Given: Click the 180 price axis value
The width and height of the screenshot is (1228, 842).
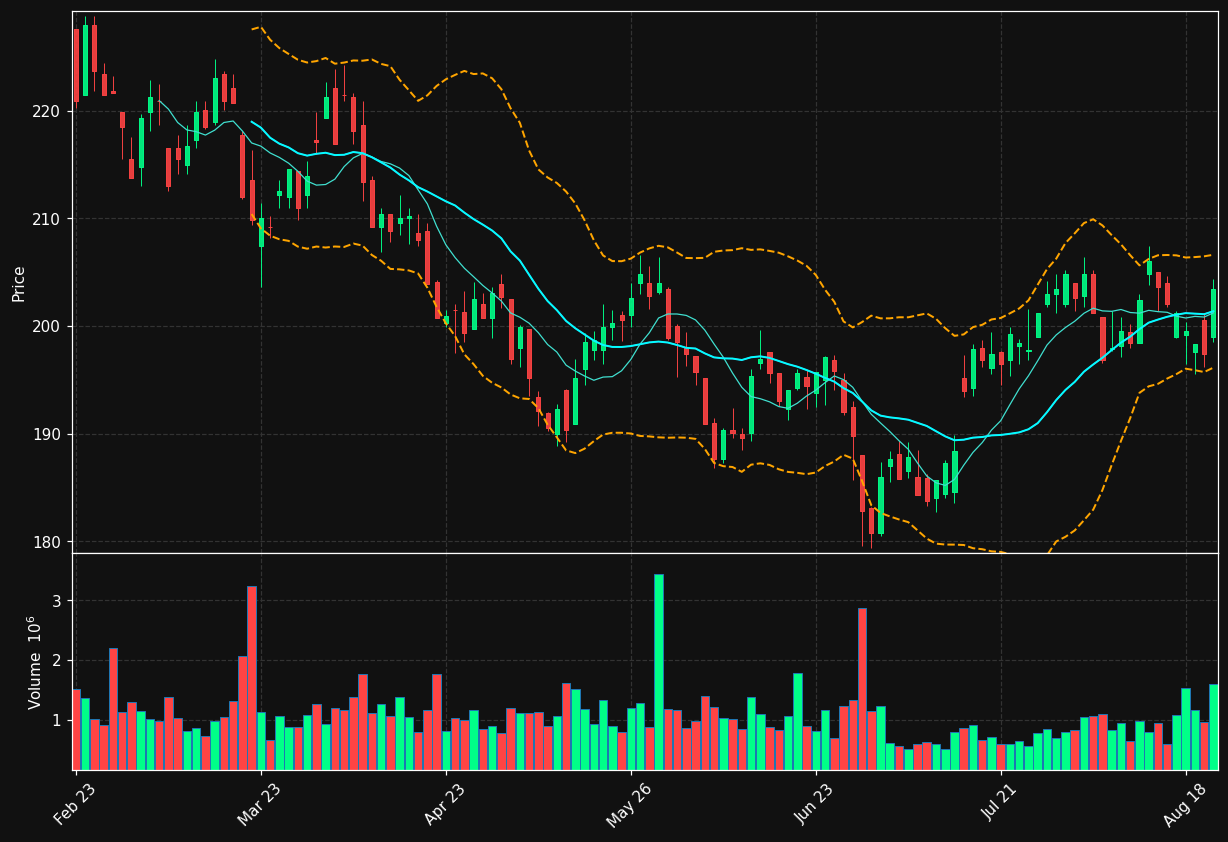Looking at the screenshot, I should click(x=47, y=542).
